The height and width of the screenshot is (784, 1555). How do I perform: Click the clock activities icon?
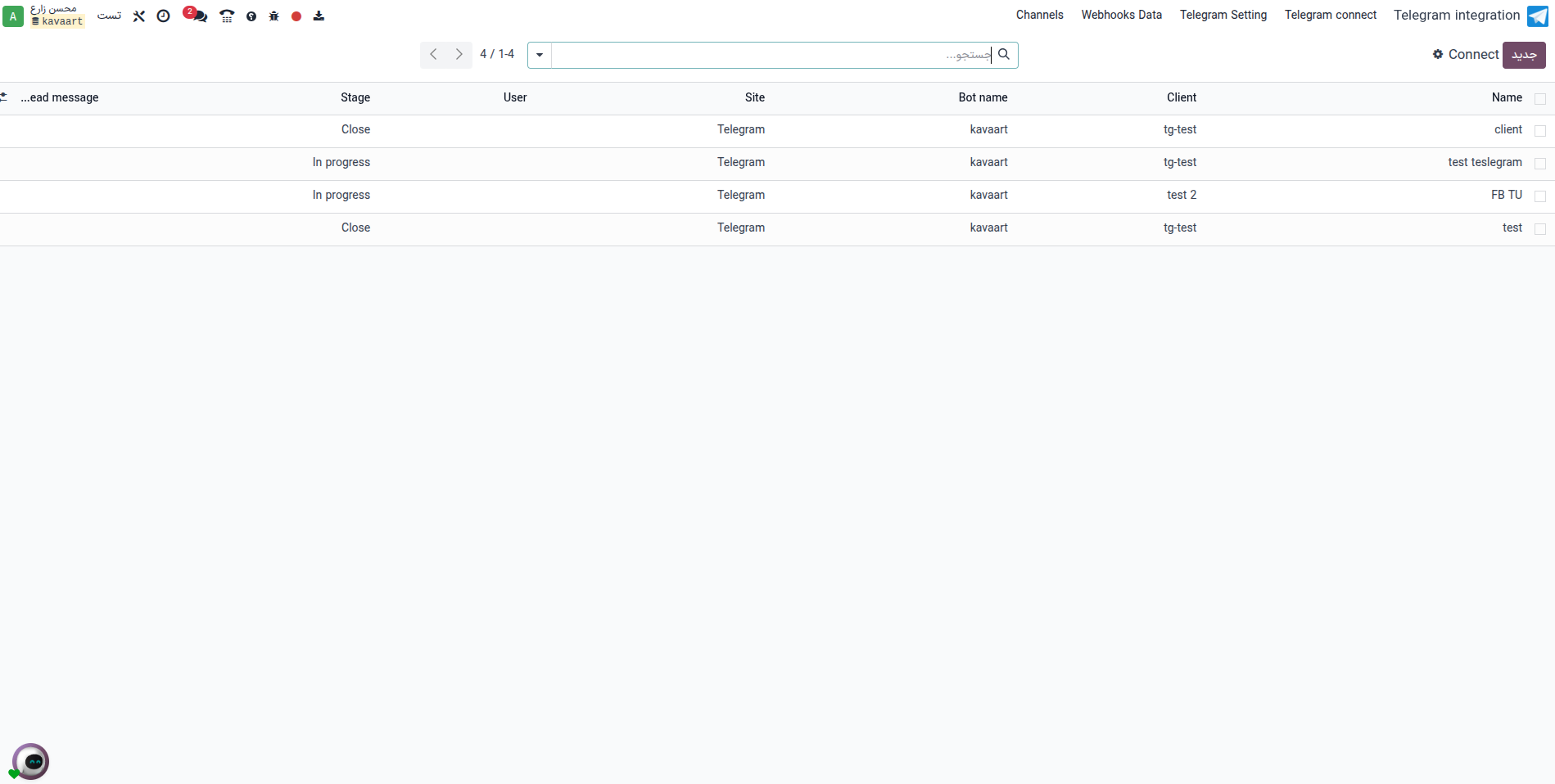163,16
